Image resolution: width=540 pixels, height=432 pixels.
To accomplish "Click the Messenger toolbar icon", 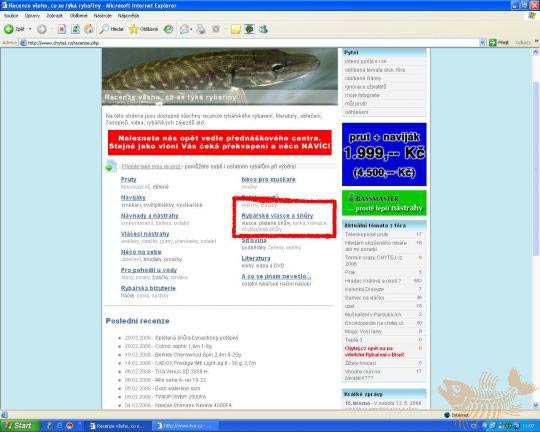I will point(263,29).
